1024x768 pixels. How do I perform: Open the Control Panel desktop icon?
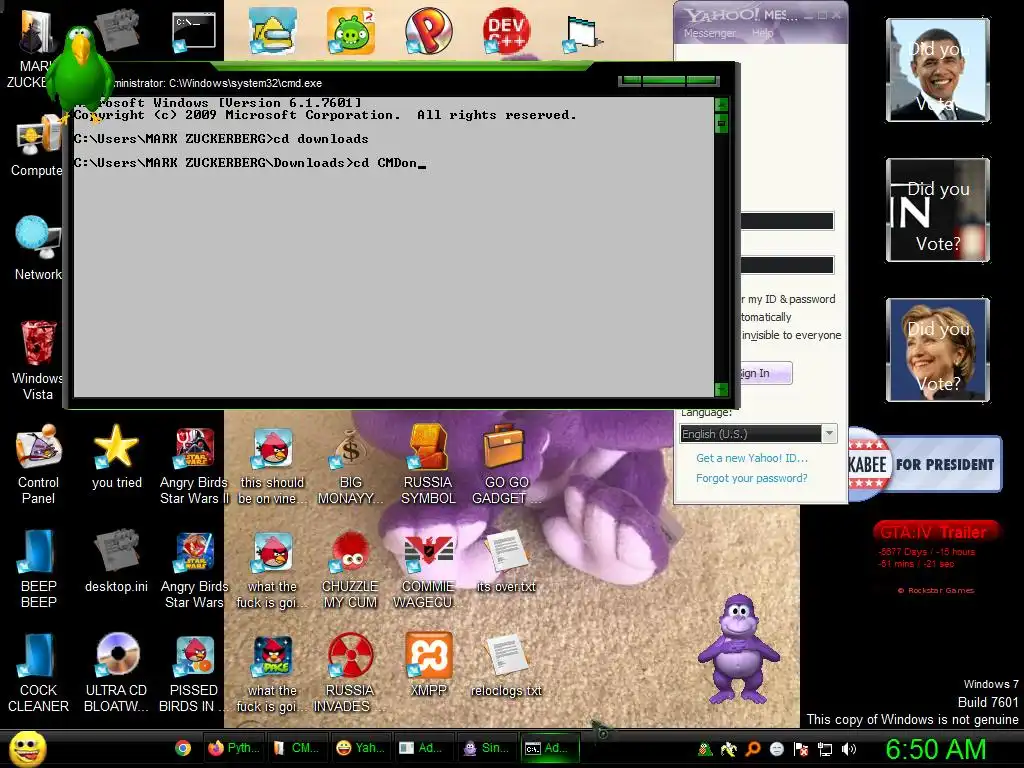[38, 464]
